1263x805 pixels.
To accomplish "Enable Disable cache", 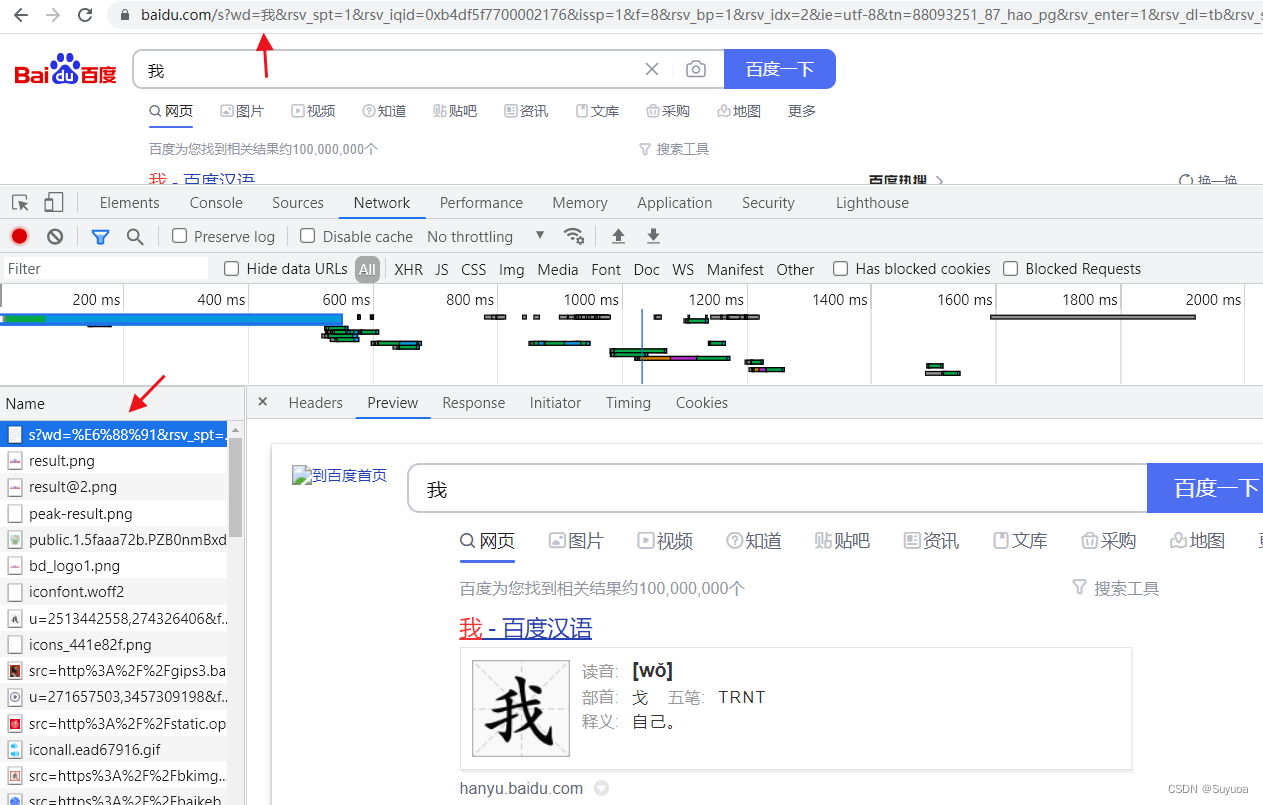I will (x=307, y=236).
